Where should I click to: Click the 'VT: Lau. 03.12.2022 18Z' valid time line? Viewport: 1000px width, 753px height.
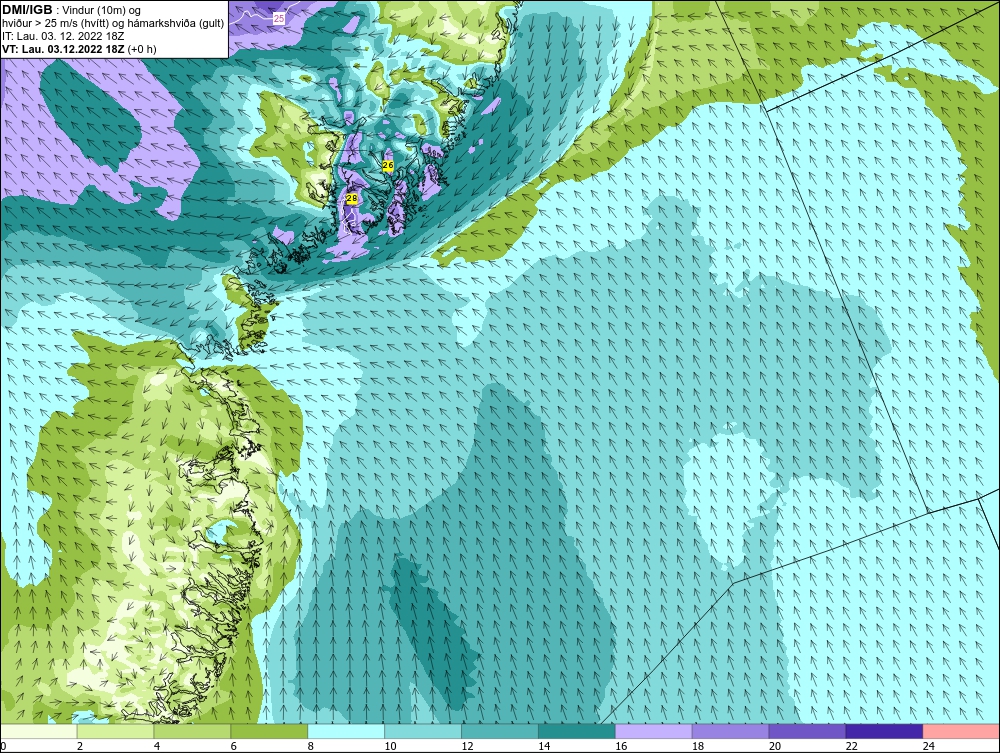[x=79, y=49]
